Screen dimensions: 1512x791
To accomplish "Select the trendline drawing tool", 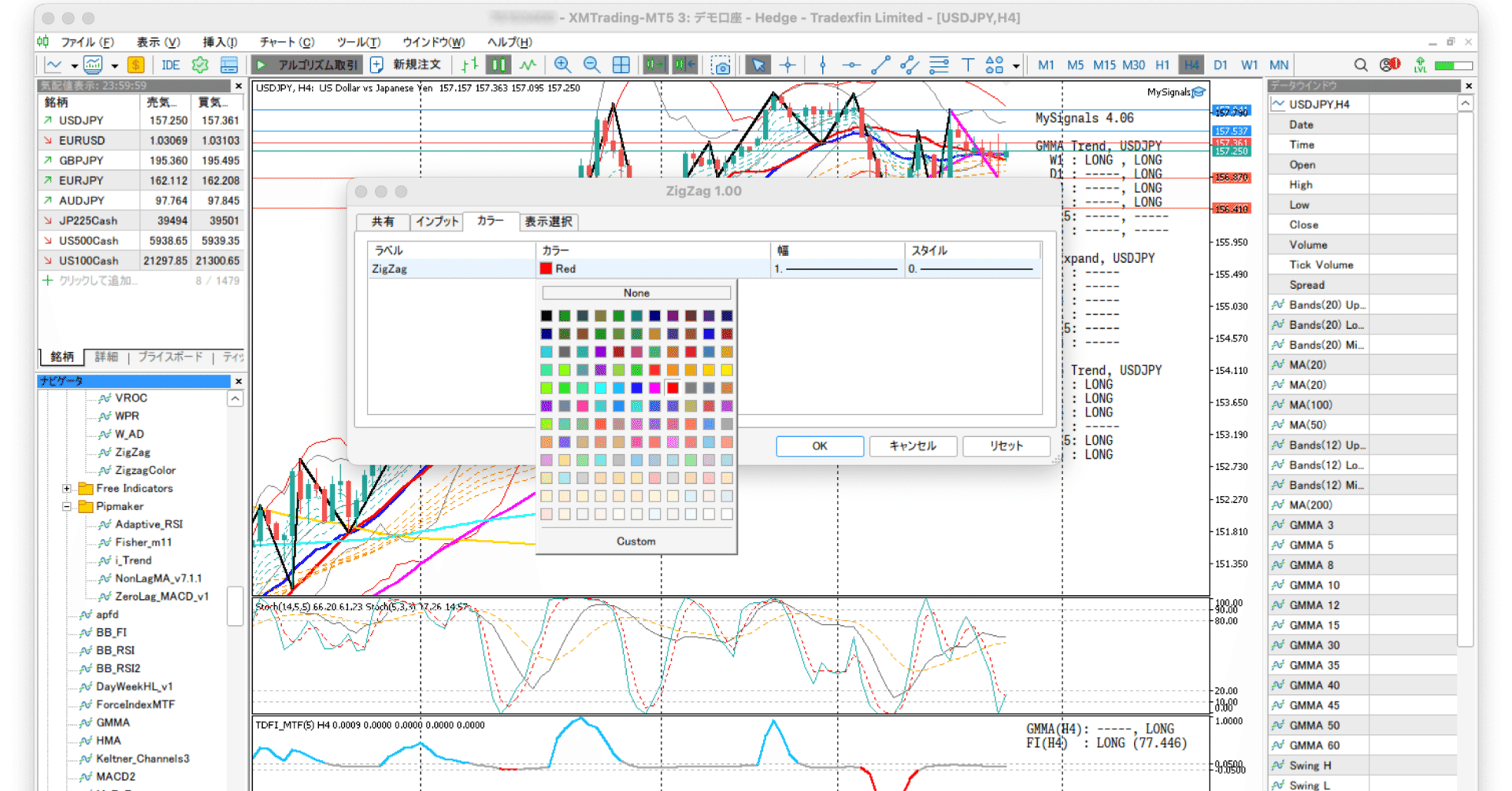I will point(880,65).
